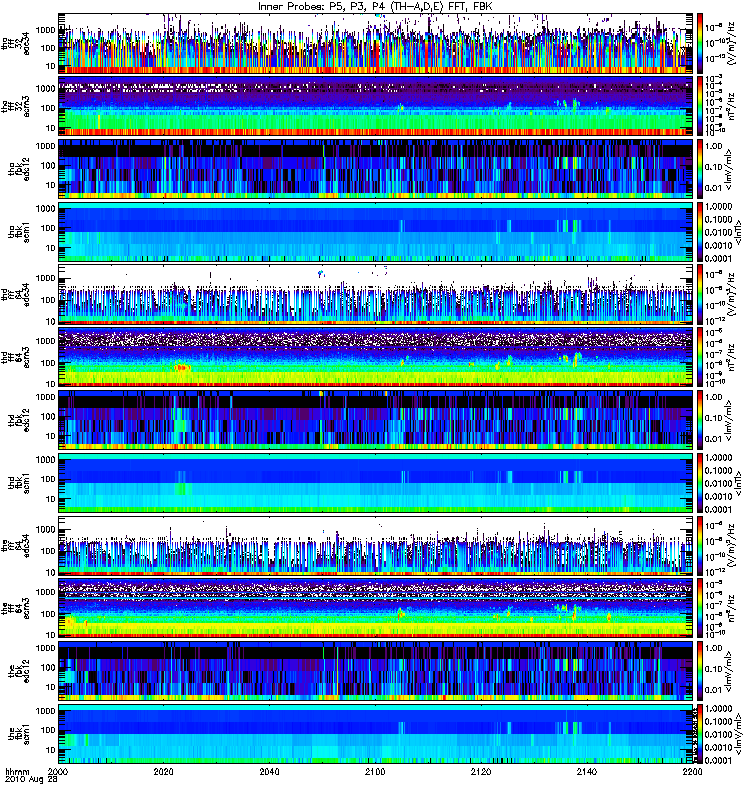This screenshot has width=750, height=800.
Task: Select the the fbk scm1 spectrogram panel
Action: [x=376, y=734]
